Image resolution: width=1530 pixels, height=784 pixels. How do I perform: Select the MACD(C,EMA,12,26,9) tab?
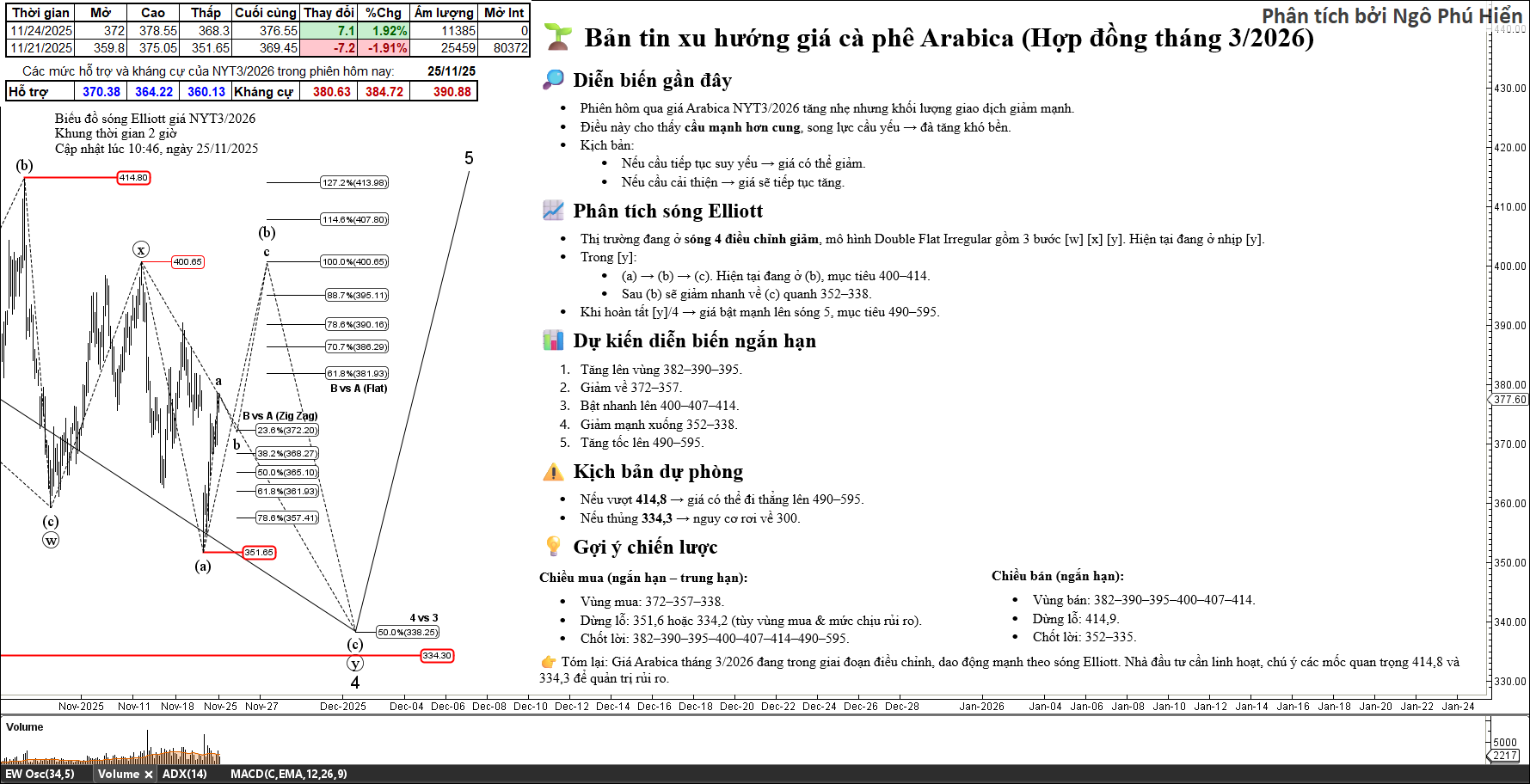click(x=288, y=774)
